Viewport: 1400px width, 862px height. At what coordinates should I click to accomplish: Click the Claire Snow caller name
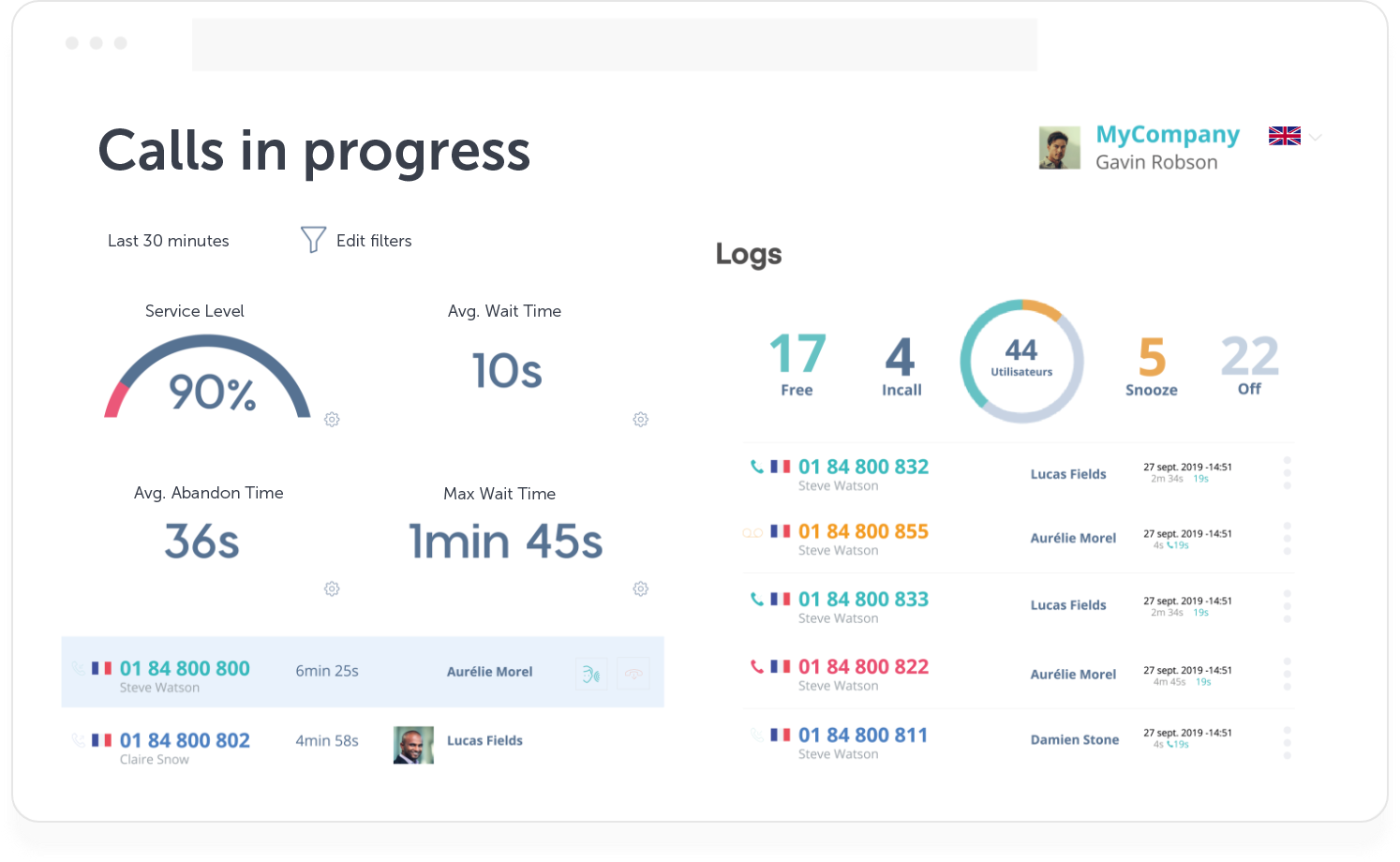click(155, 760)
